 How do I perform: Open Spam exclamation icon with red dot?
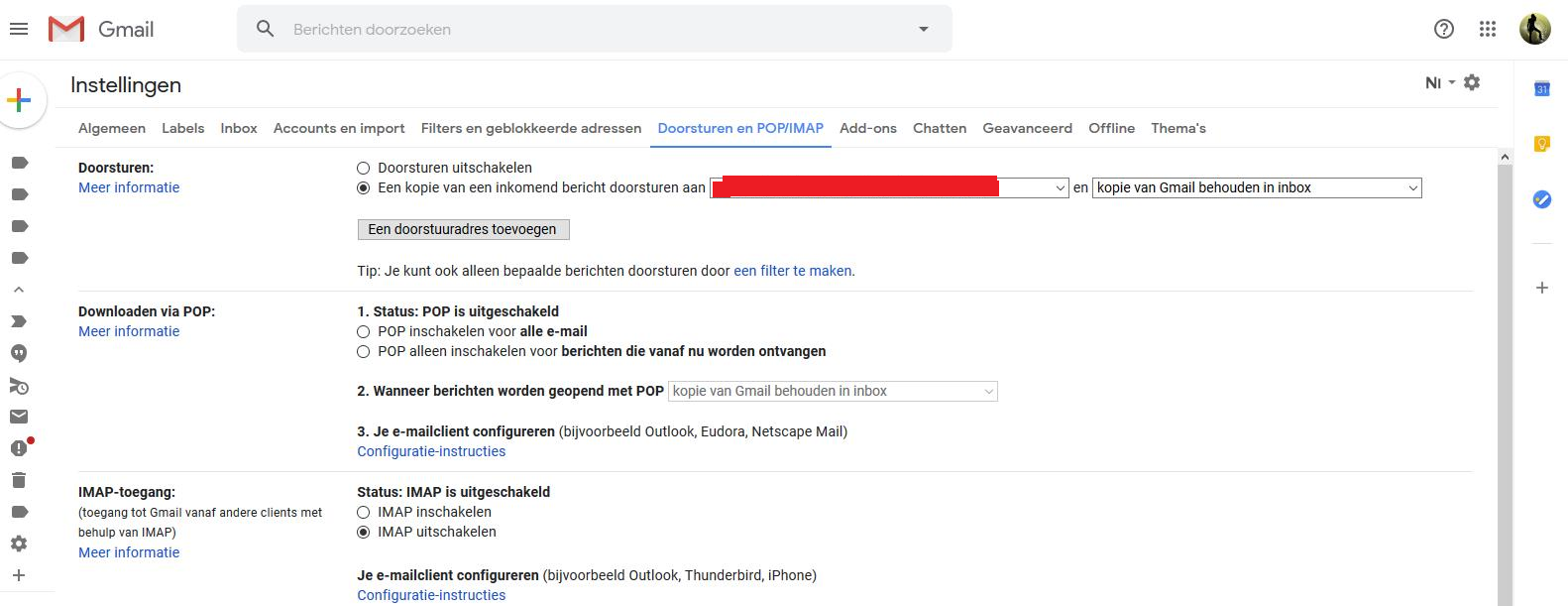click(x=19, y=448)
